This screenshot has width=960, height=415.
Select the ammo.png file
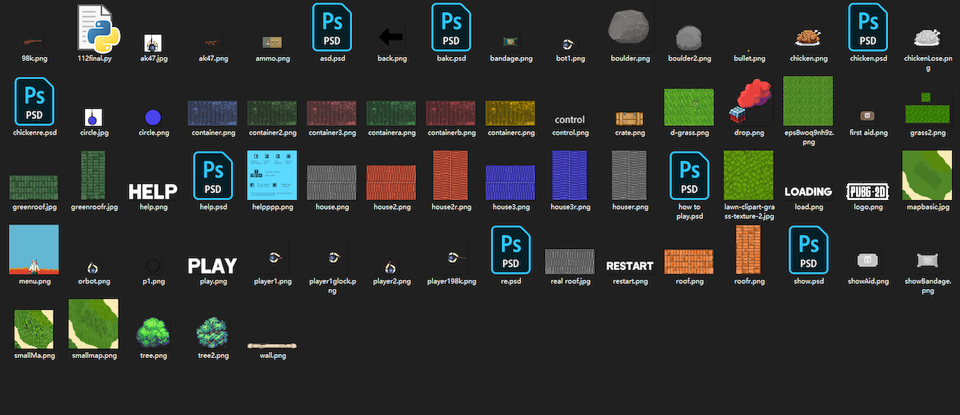tap(272, 42)
